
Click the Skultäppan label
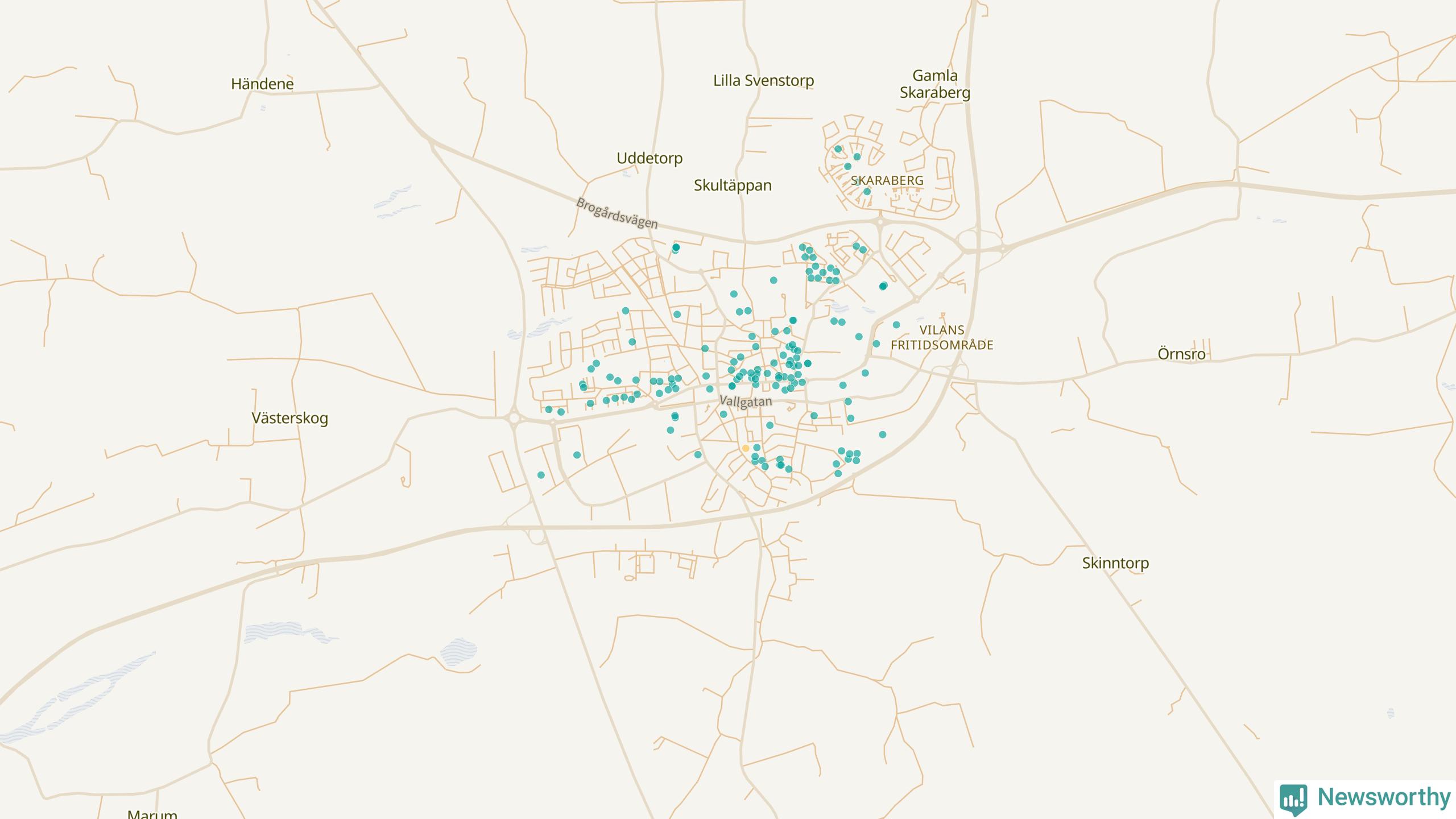pyautogui.click(x=733, y=185)
